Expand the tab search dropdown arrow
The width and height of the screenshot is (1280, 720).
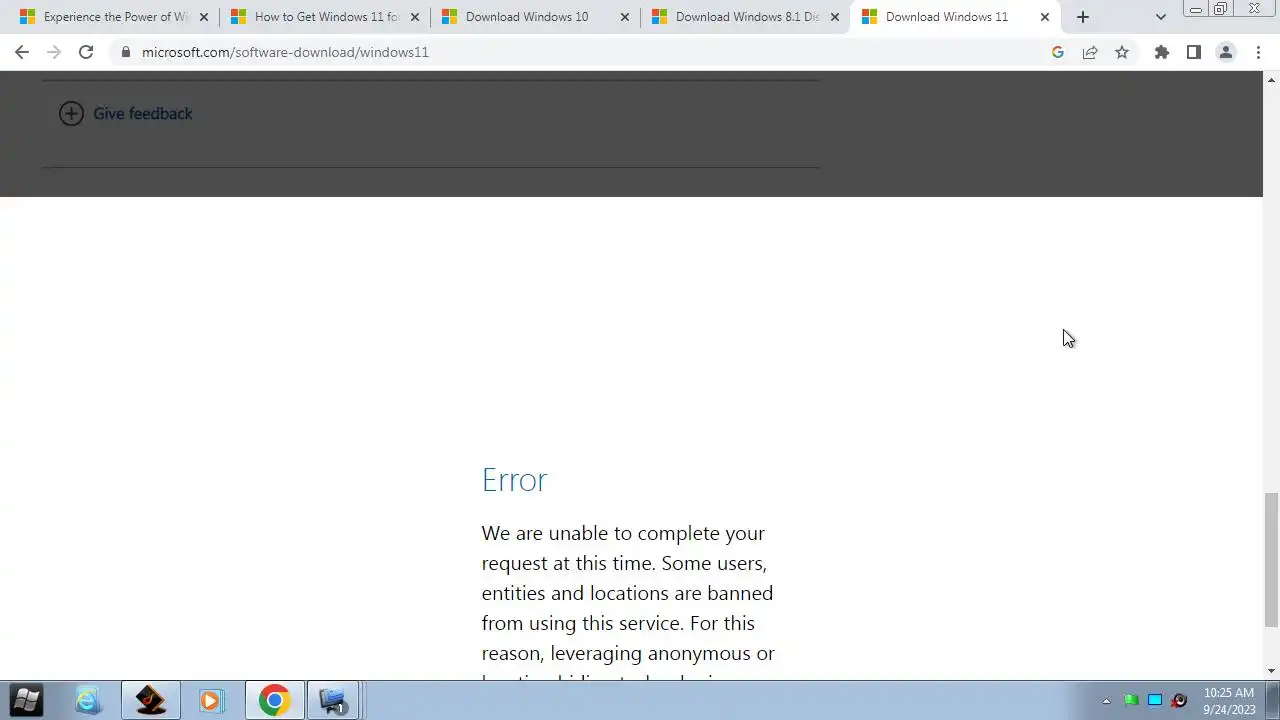tap(1161, 17)
